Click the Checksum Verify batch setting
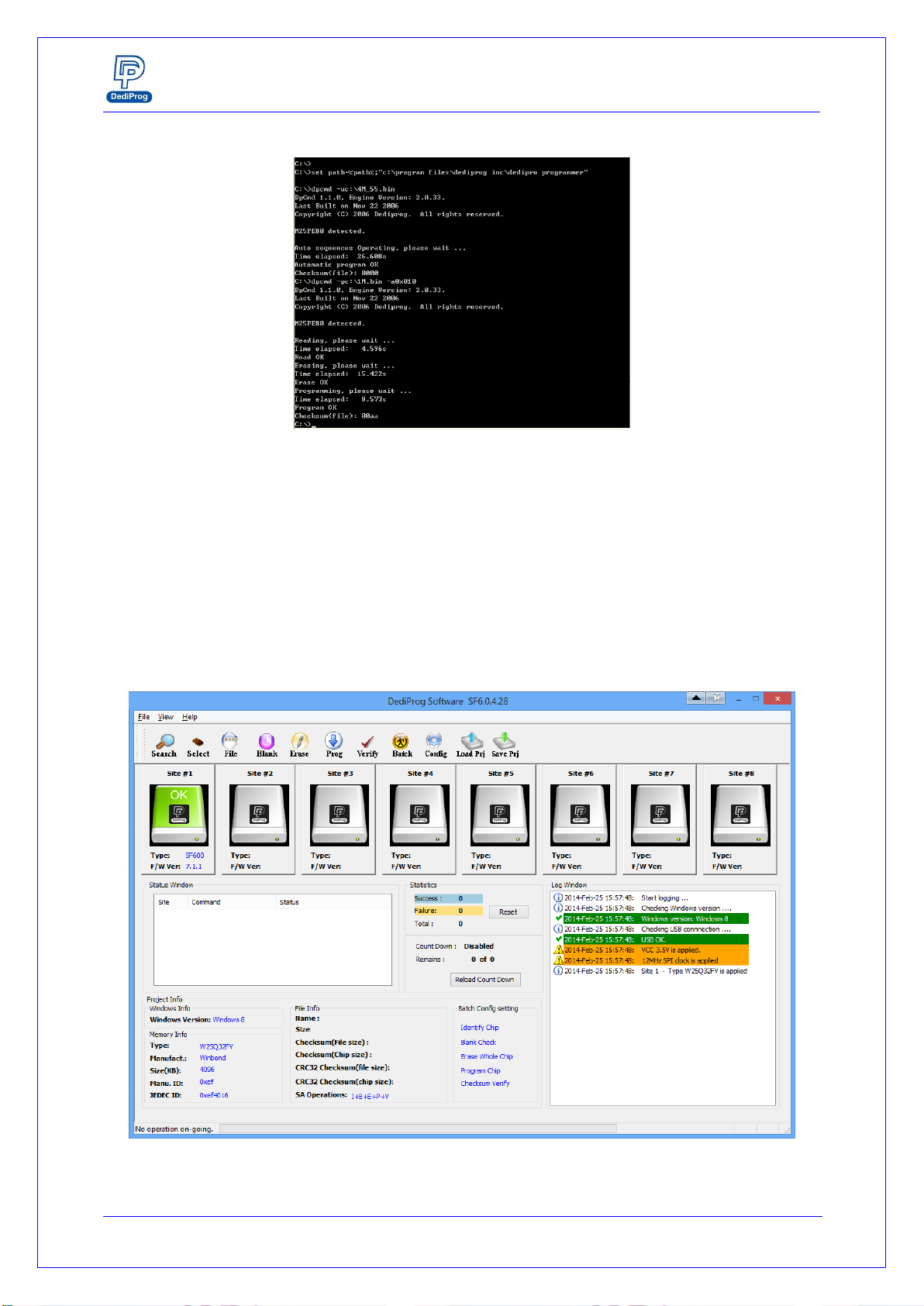 (485, 1084)
